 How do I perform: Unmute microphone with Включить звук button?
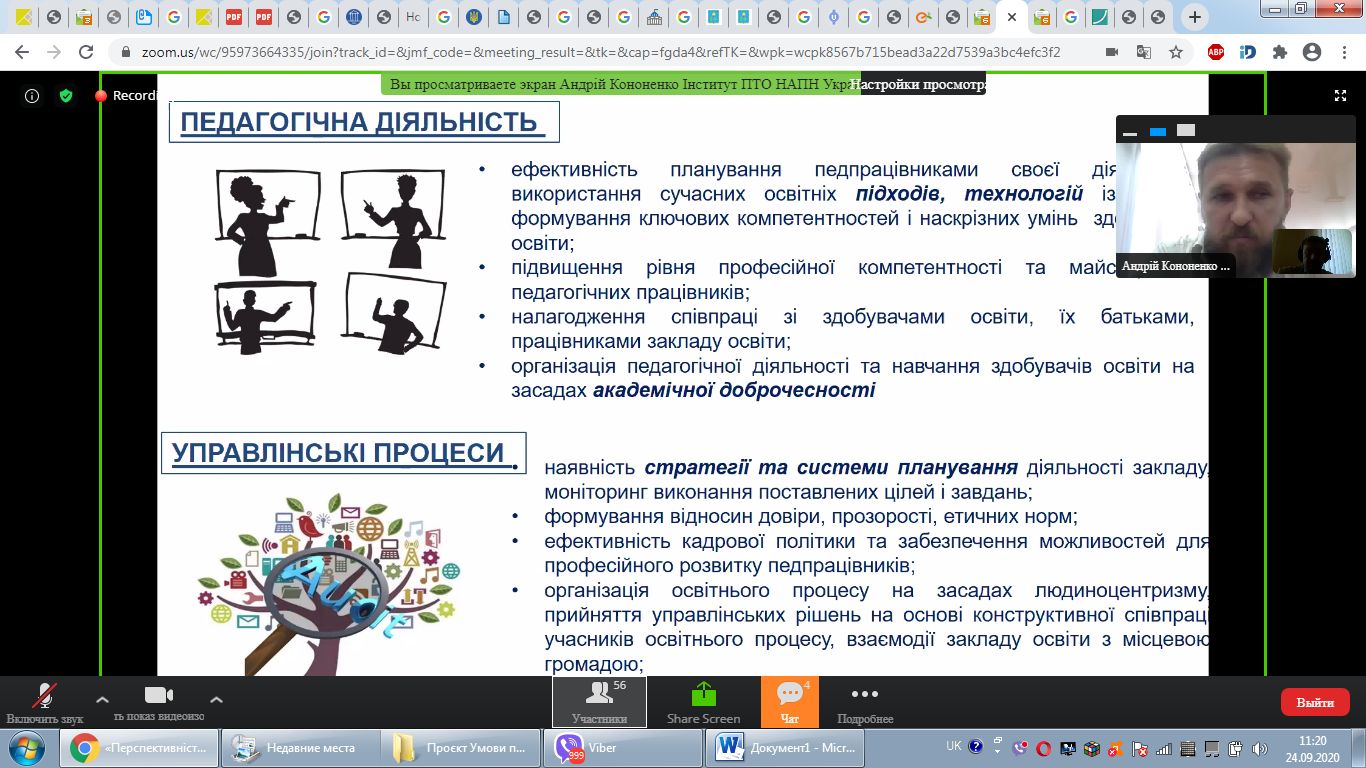coord(44,697)
